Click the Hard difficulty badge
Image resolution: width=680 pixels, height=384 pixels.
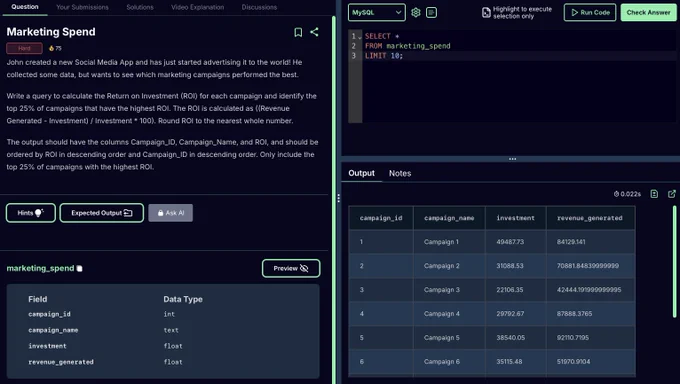[24, 48]
